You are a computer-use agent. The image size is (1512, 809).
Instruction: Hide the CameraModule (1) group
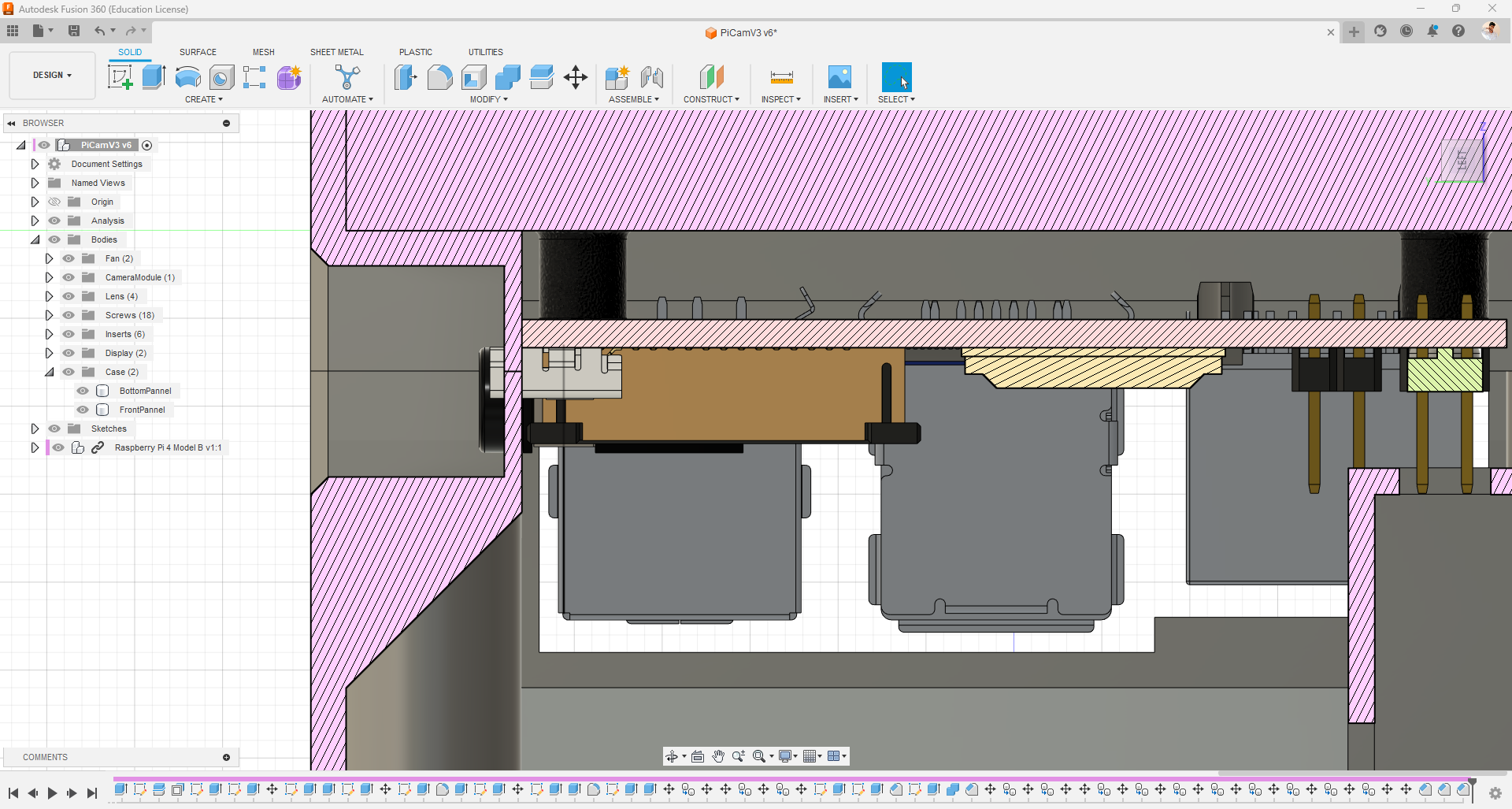[69, 277]
